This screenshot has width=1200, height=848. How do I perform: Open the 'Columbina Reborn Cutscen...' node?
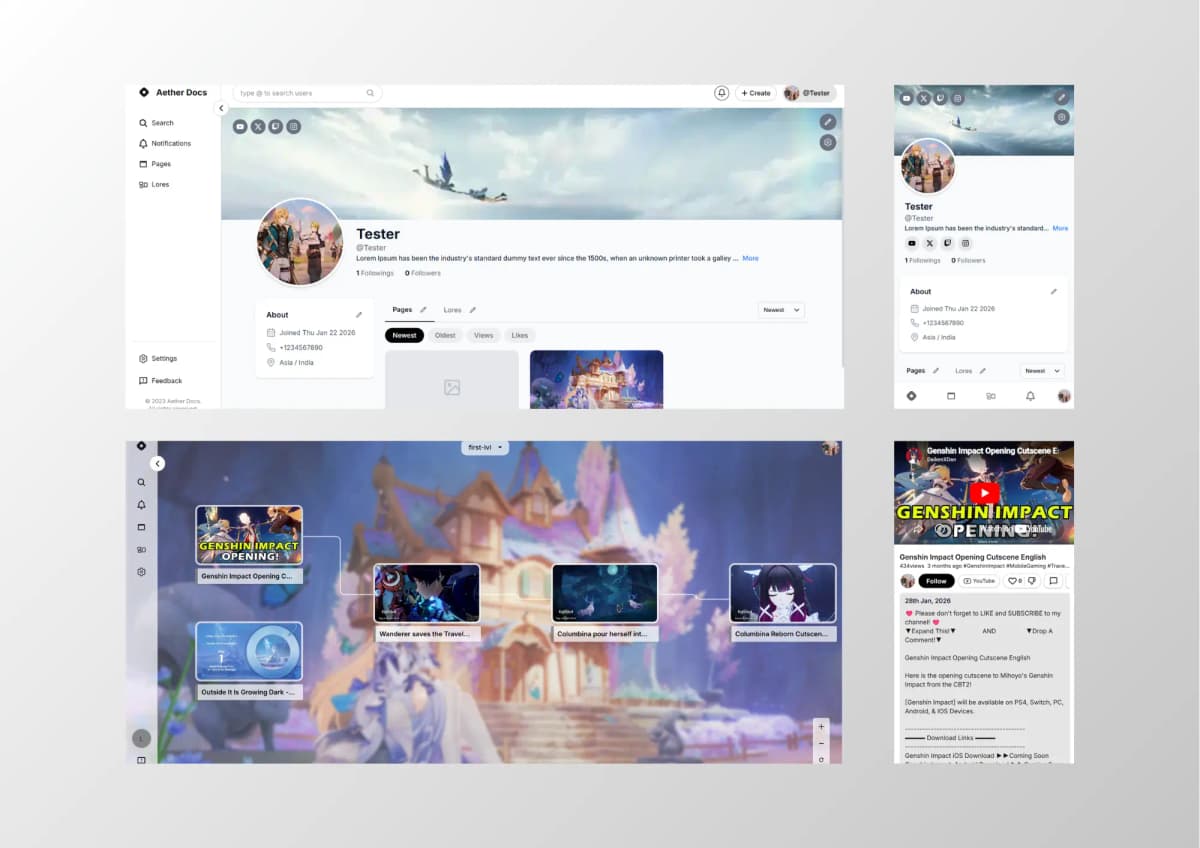click(x=783, y=602)
